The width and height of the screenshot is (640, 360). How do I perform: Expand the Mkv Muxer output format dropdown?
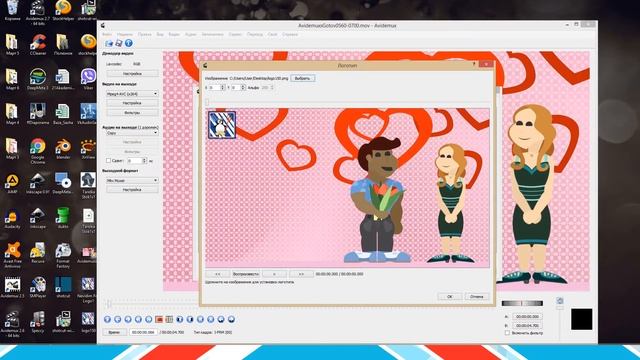[x=132, y=180]
